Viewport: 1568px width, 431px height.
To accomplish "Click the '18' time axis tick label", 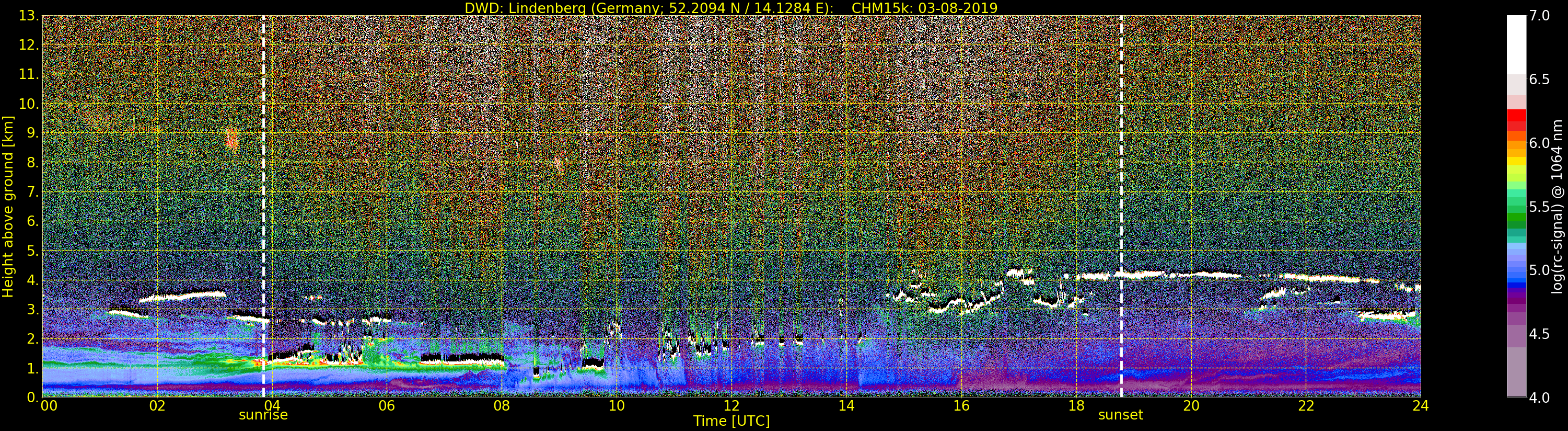I will tap(1076, 406).
